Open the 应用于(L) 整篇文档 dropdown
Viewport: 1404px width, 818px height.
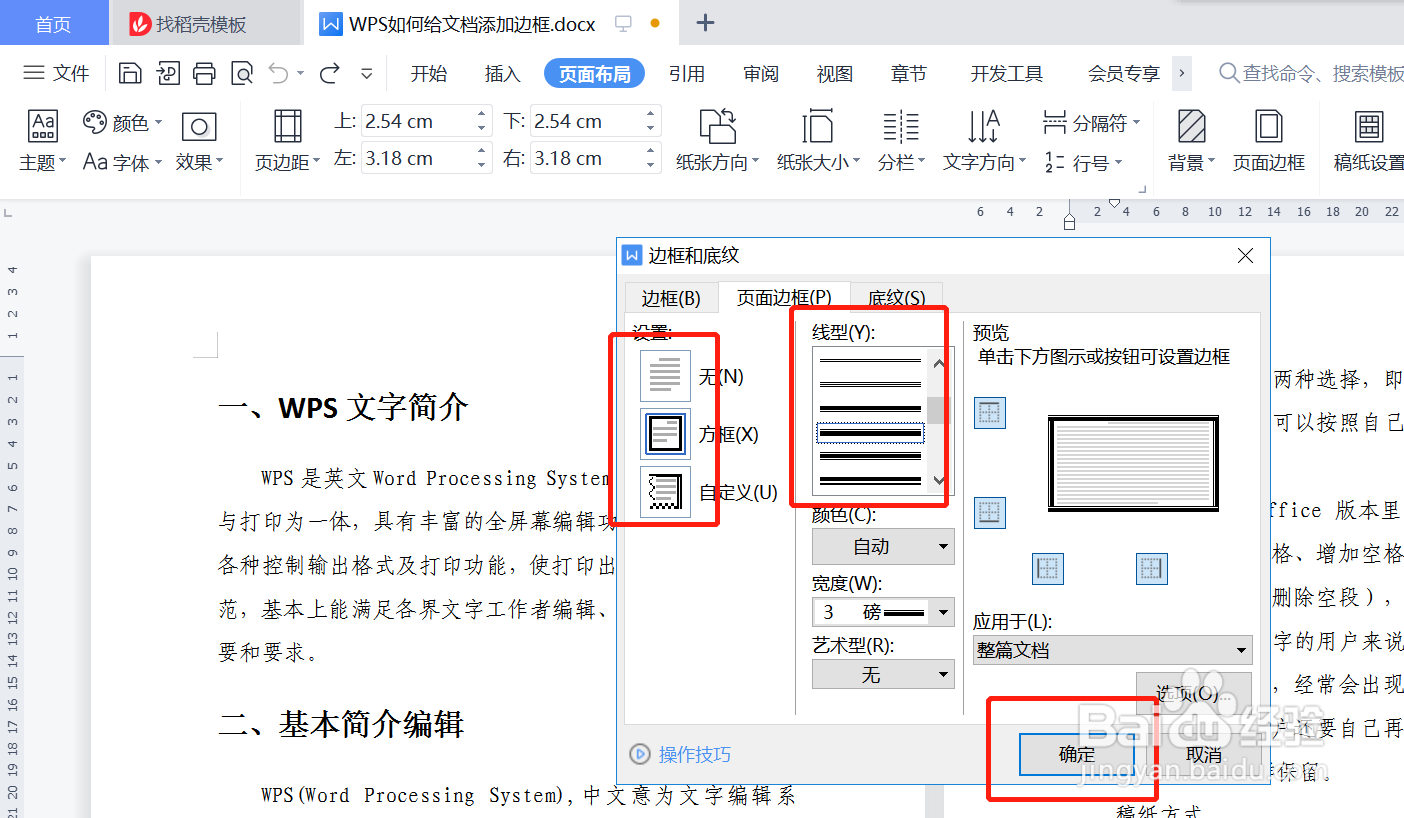pyautogui.click(x=1113, y=650)
